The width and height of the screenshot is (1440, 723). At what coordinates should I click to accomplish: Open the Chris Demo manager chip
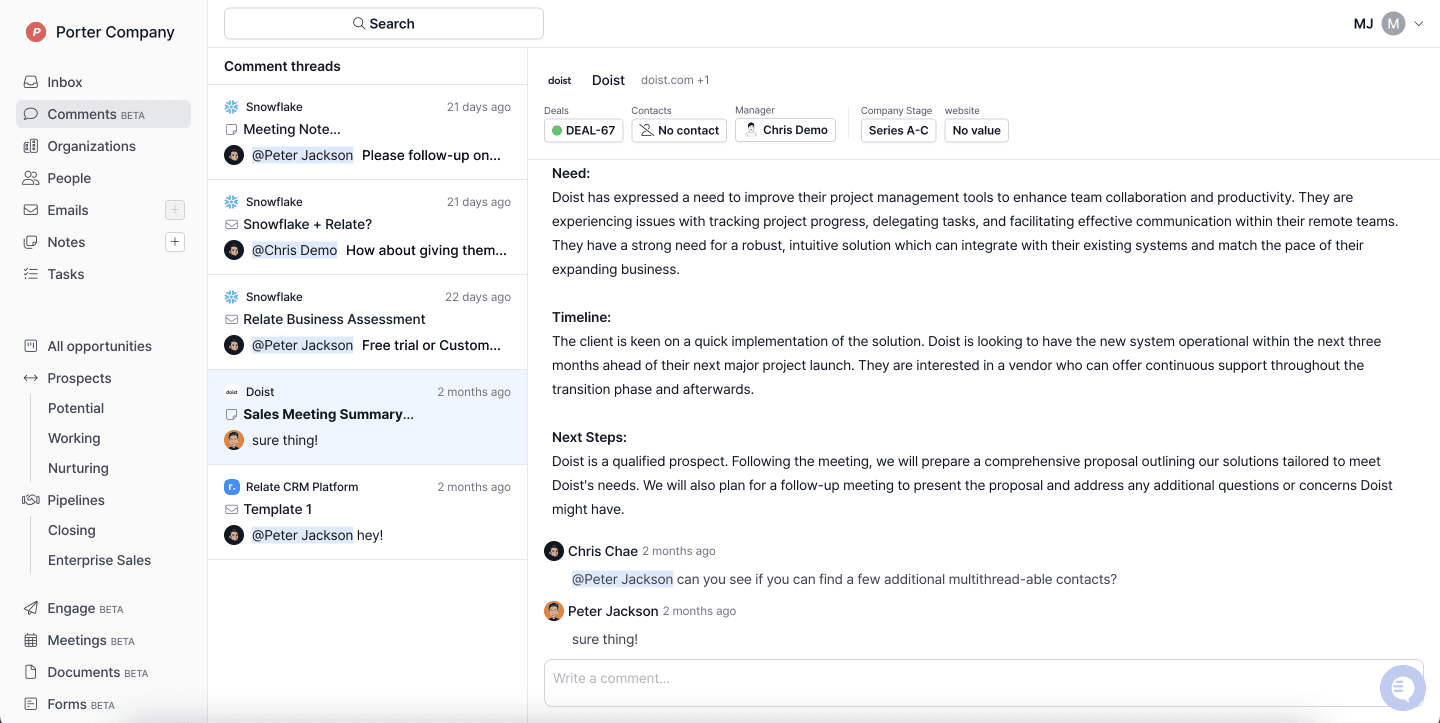click(786, 130)
